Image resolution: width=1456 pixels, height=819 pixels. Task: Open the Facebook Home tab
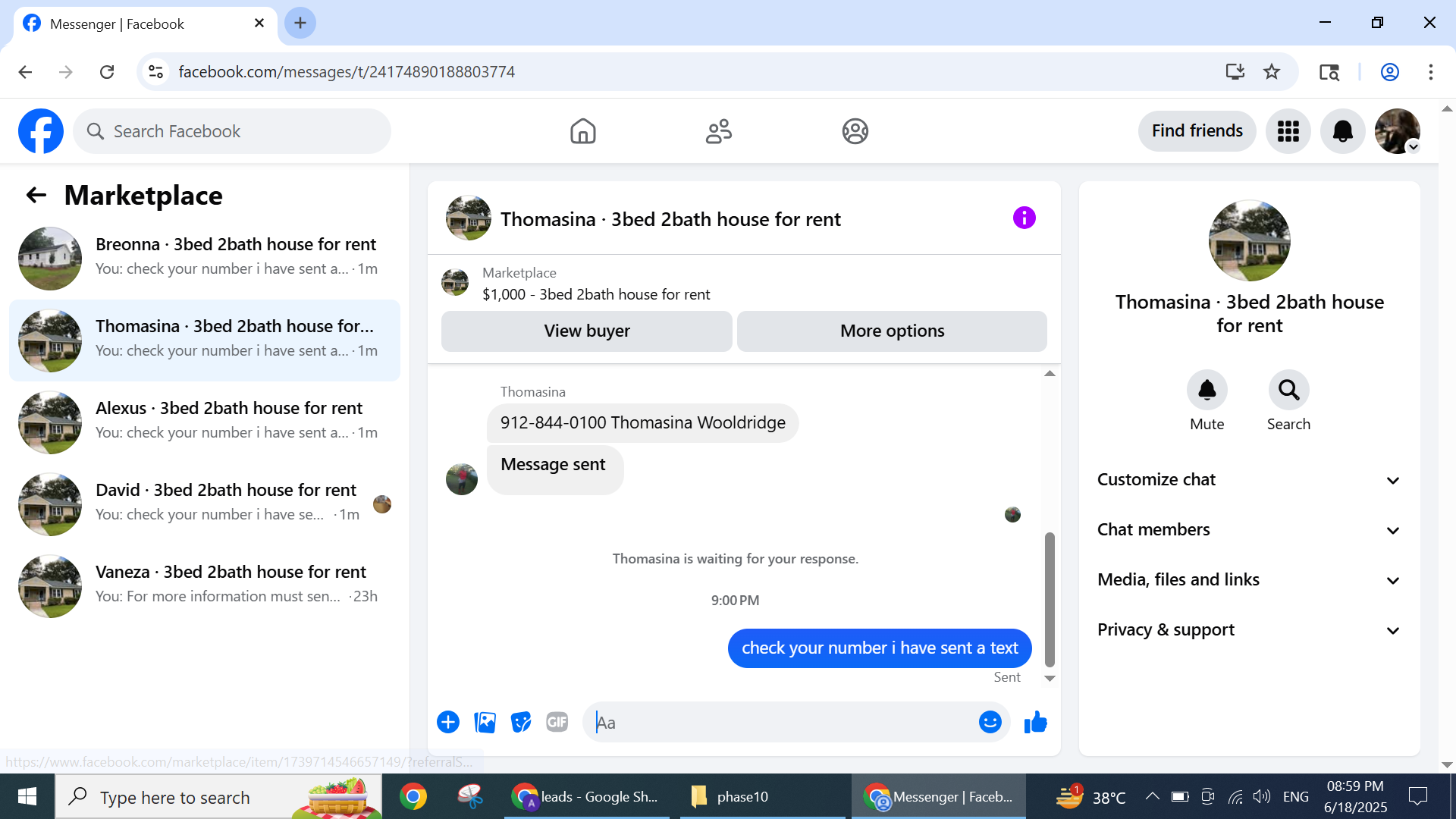(582, 131)
